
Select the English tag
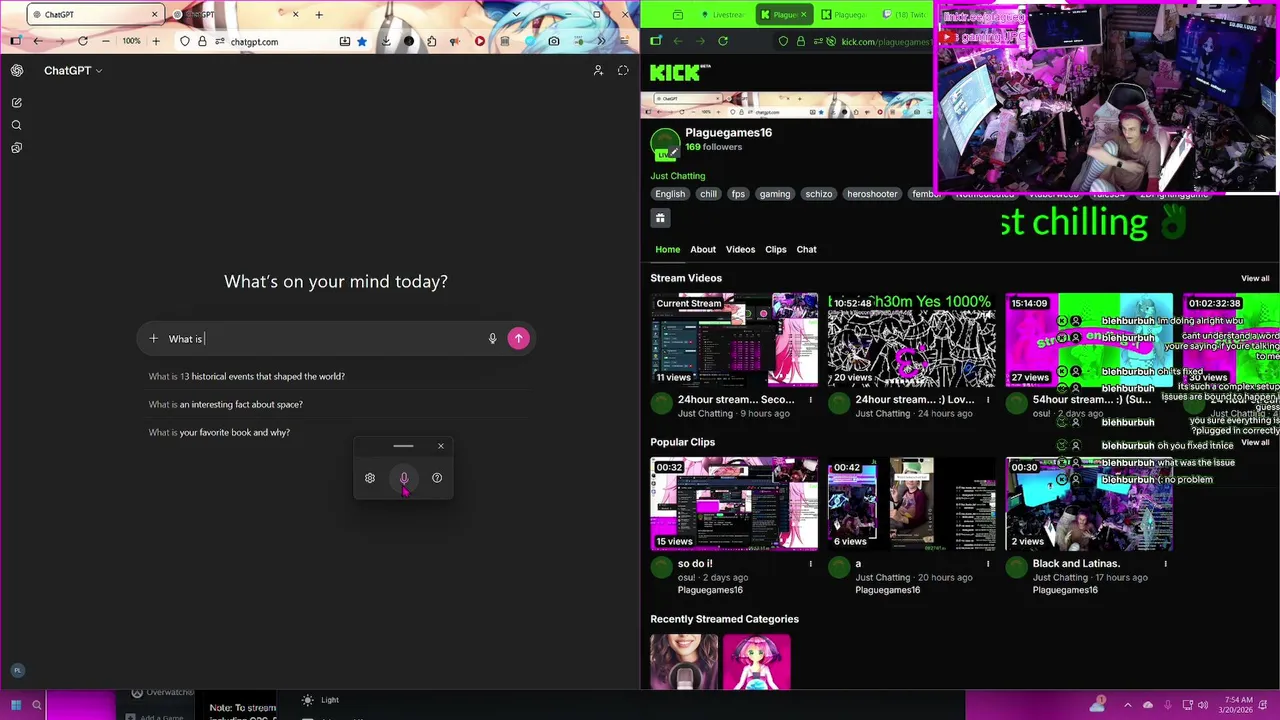[x=670, y=194]
